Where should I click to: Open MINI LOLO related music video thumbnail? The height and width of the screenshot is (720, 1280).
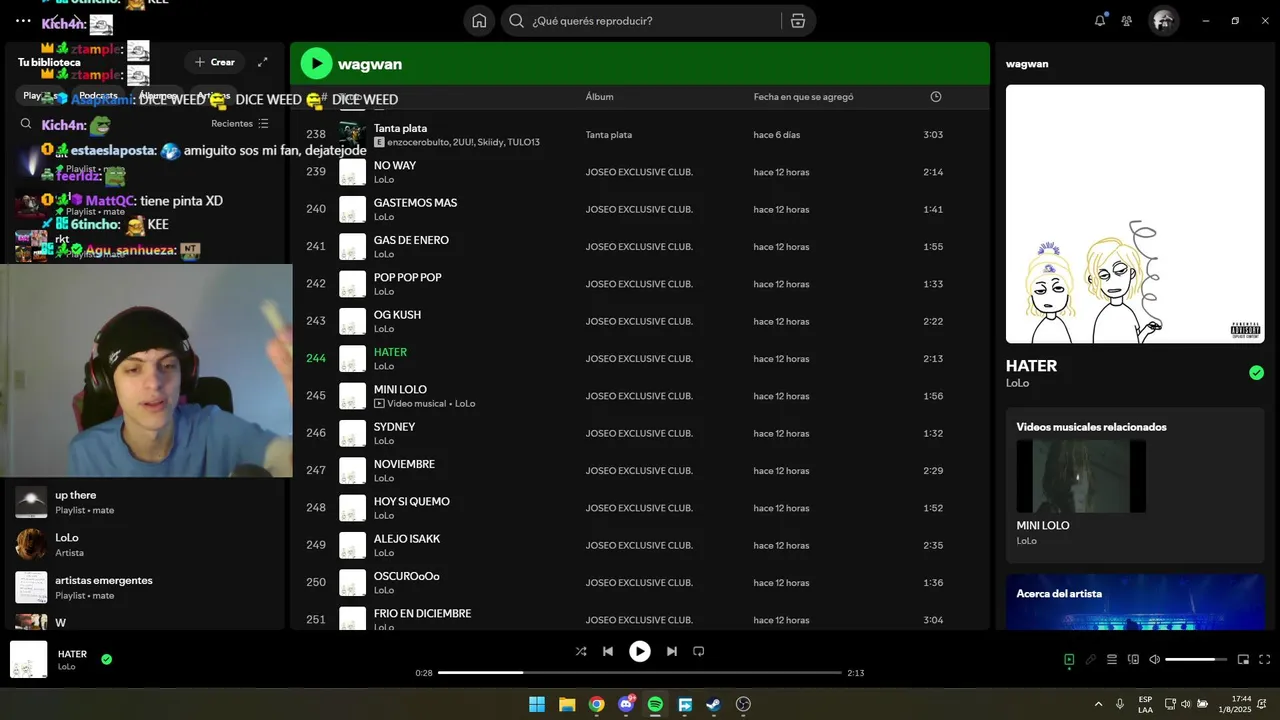click(1081, 476)
